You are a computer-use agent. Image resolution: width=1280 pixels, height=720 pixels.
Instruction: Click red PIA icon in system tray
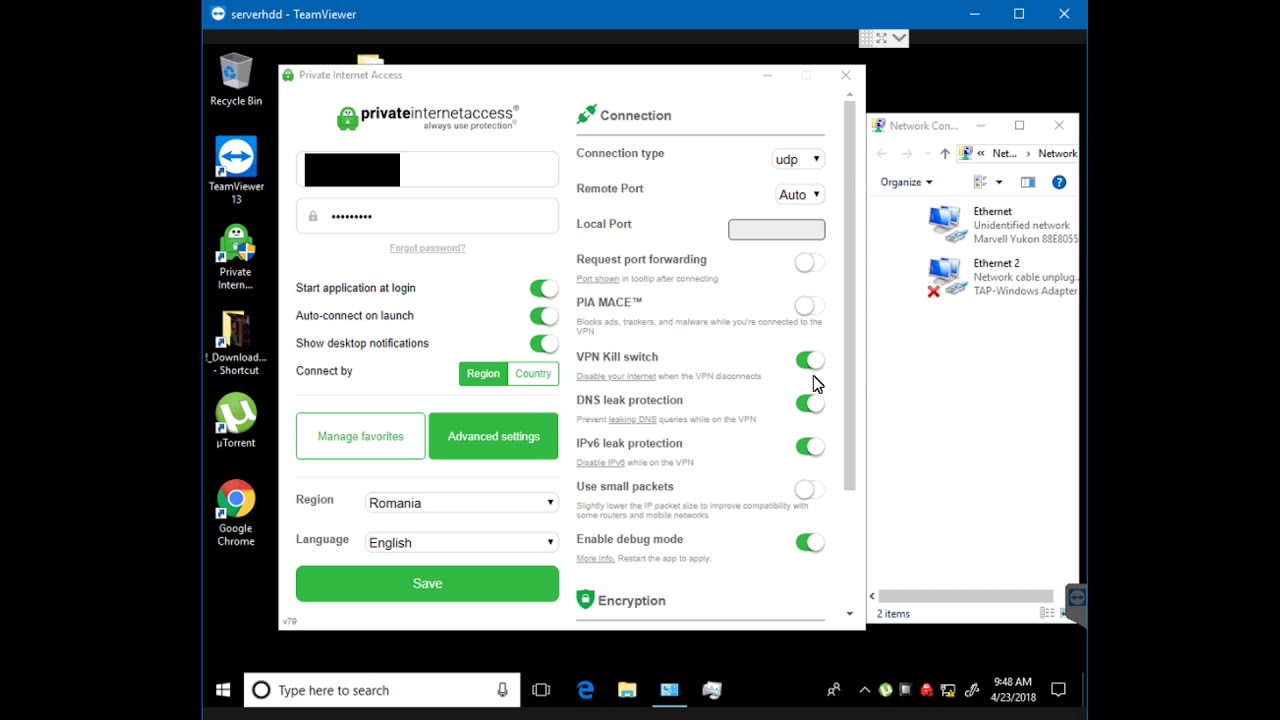coord(926,690)
